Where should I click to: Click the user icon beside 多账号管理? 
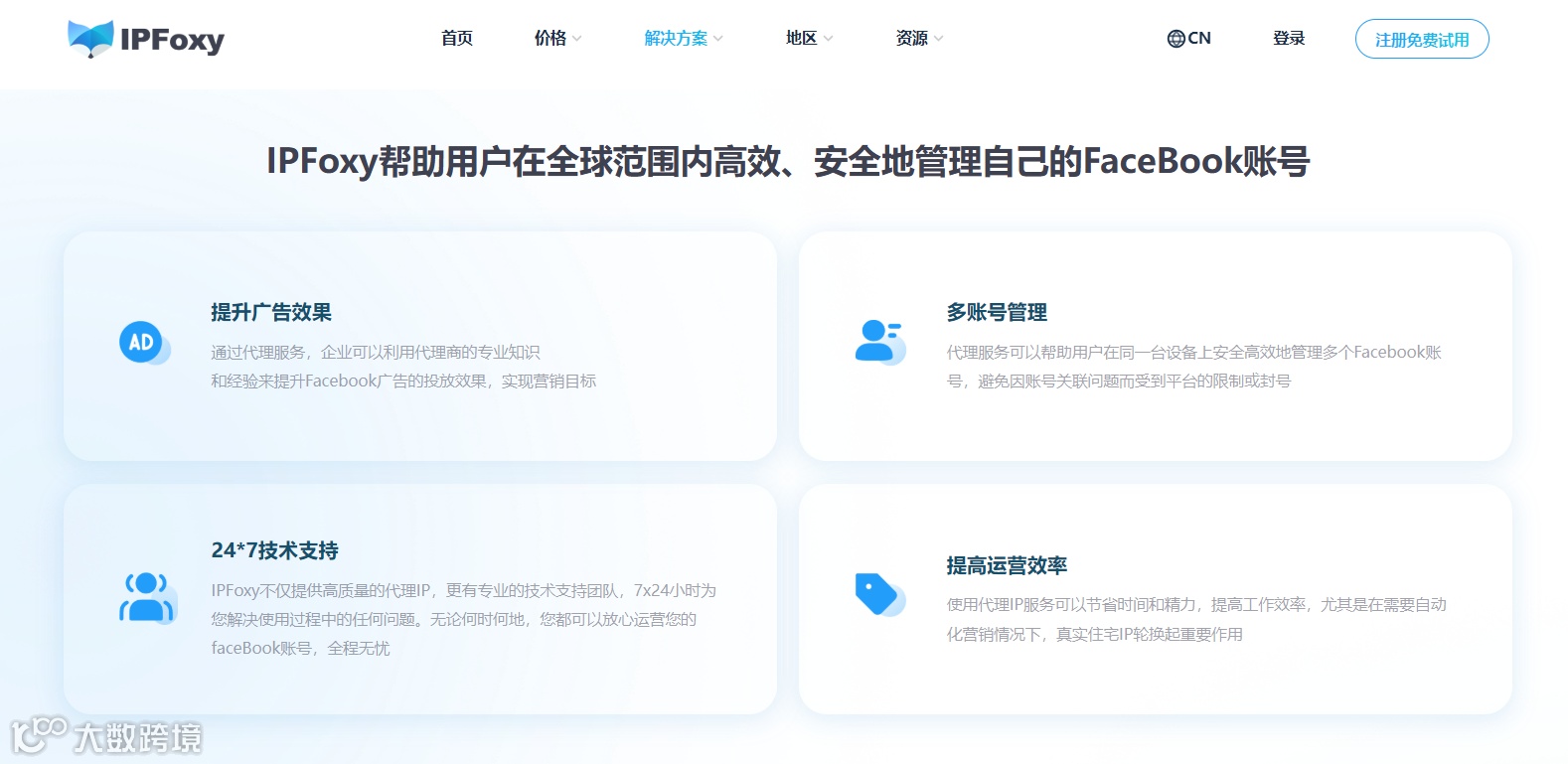[879, 342]
